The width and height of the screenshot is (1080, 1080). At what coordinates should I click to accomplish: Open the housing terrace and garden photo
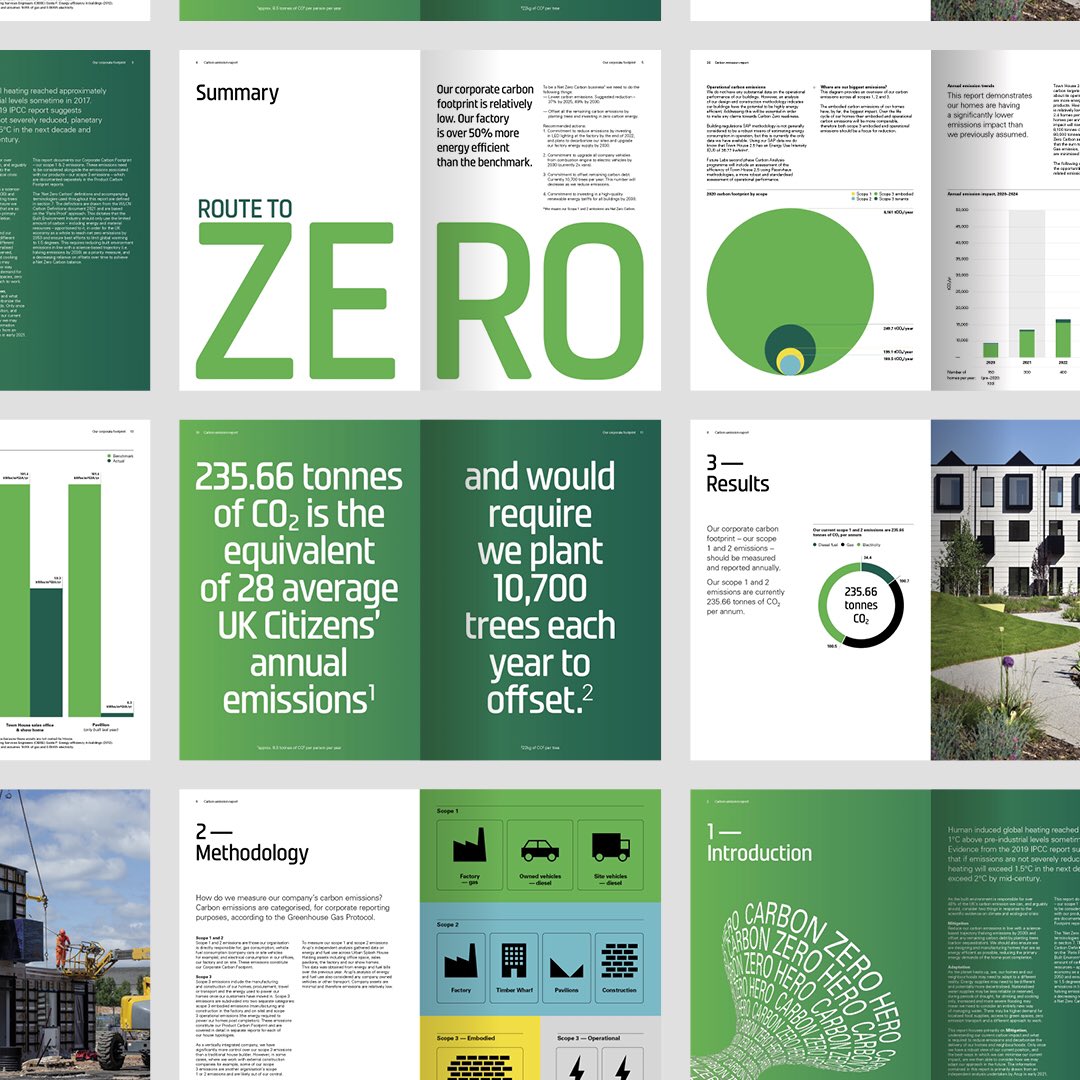[x=1005, y=590]
